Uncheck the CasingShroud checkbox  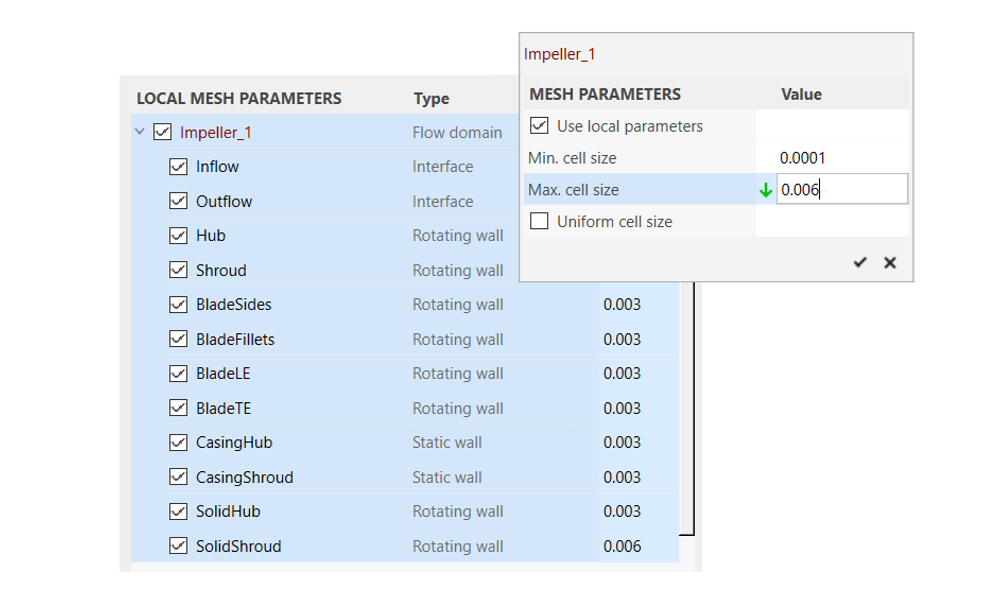pyautogui.click(x=178, y=477)
